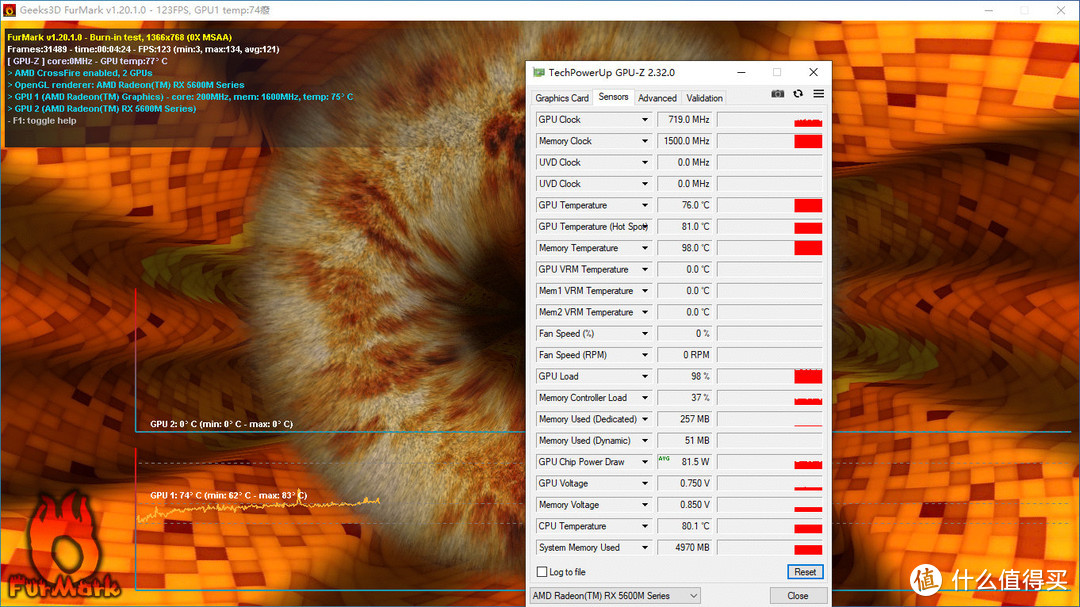Open the GPU Voltage dropdown arrow
1080x607 pixels.
[x=645, y=483]
